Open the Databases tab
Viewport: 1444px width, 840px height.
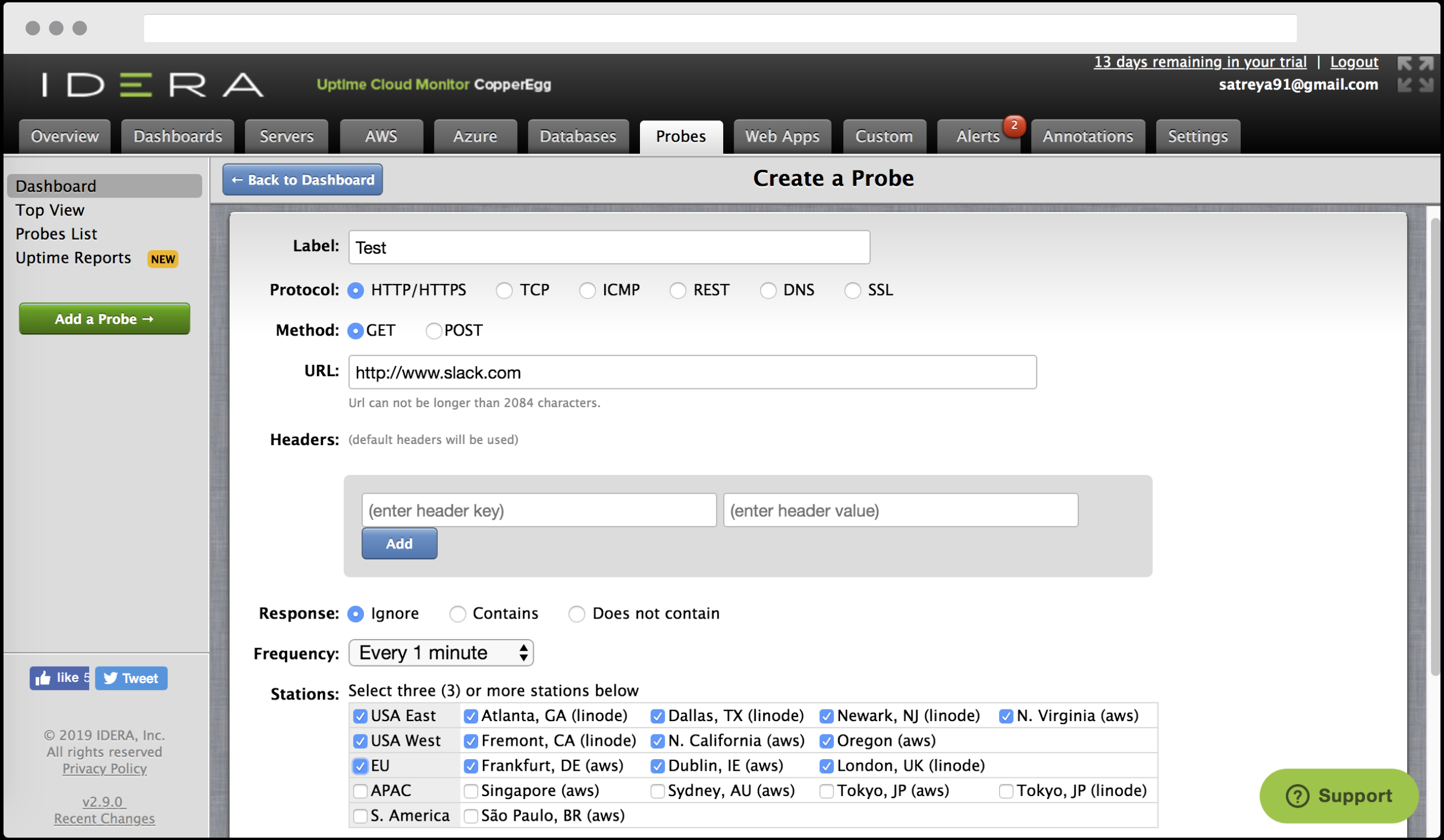tap(577, 136)
